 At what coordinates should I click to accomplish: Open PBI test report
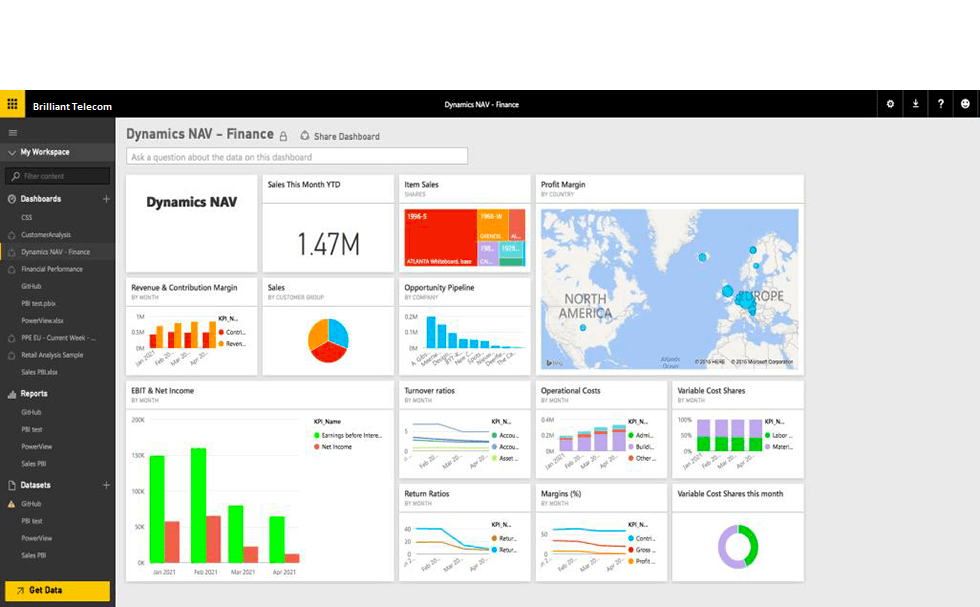click(x=32, y=430)
